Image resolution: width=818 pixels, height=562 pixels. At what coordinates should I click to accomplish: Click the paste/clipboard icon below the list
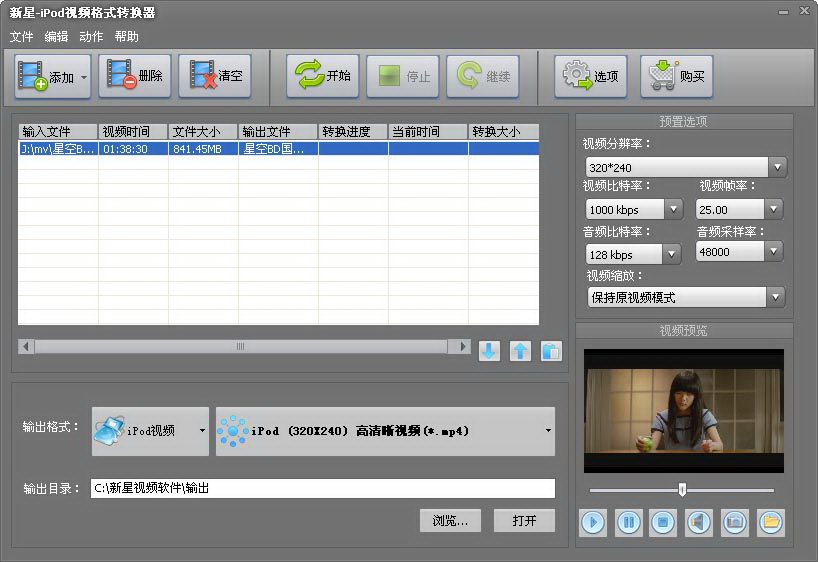point(551,351)
